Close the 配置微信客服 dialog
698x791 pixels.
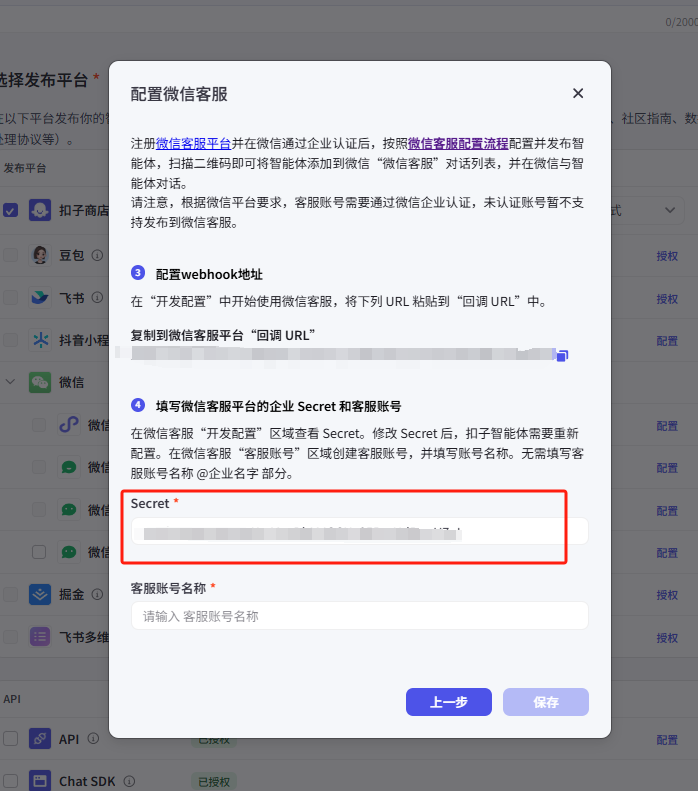click(578, 93)
